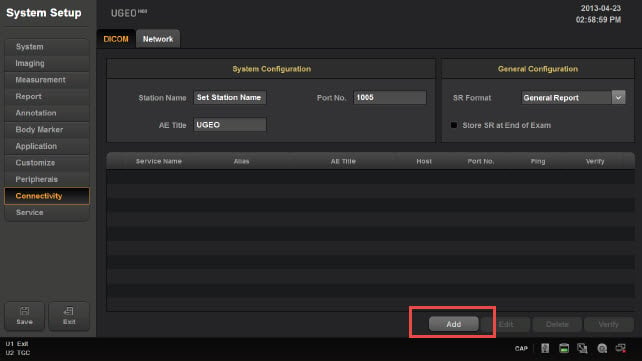Click the Port No. column header
The width and height of the screenshot is (642, 361).
pos(481,161)
